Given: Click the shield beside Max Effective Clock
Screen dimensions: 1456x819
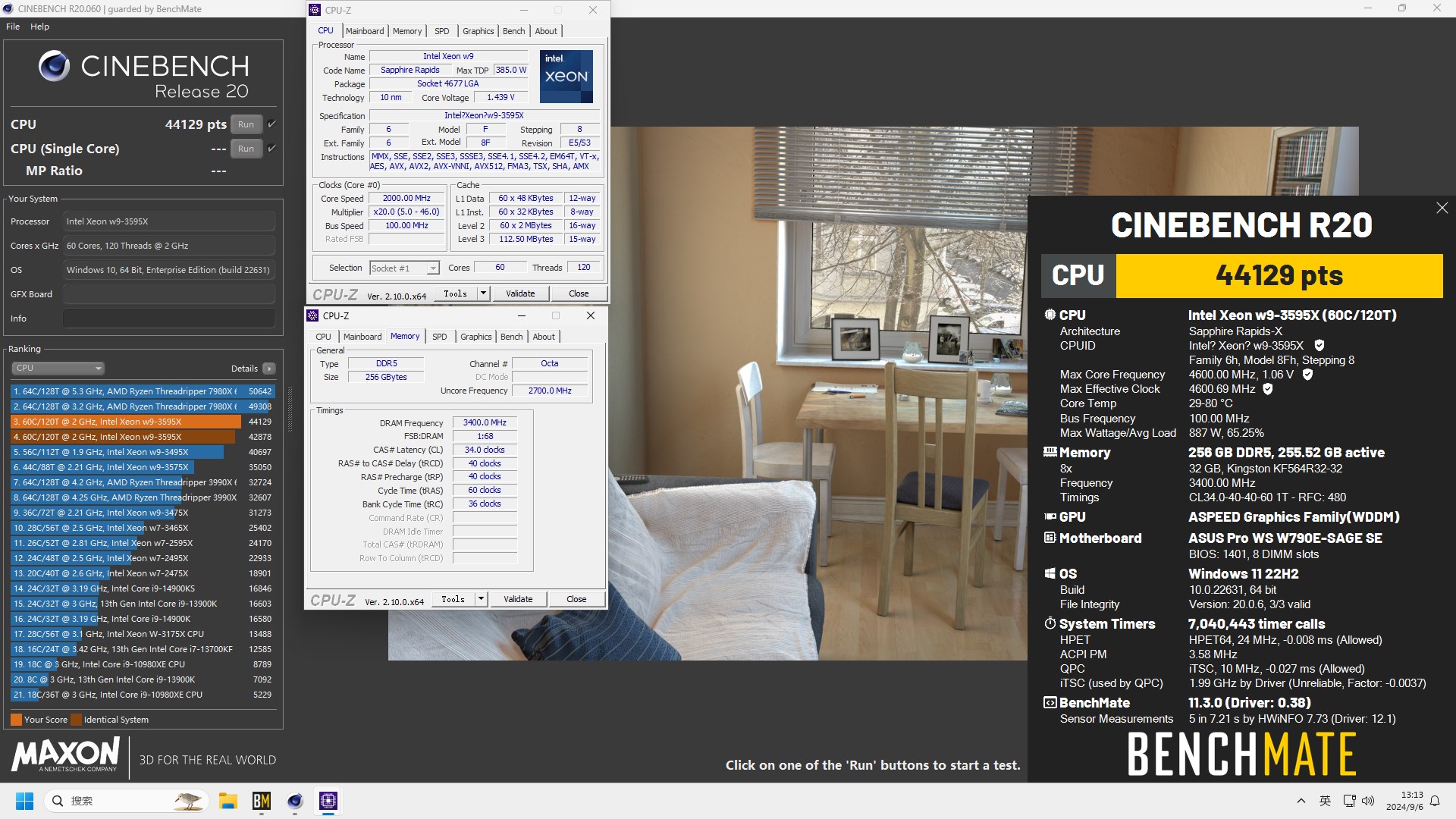Looking at the screenshot, I should click(x=1268, y=389).
